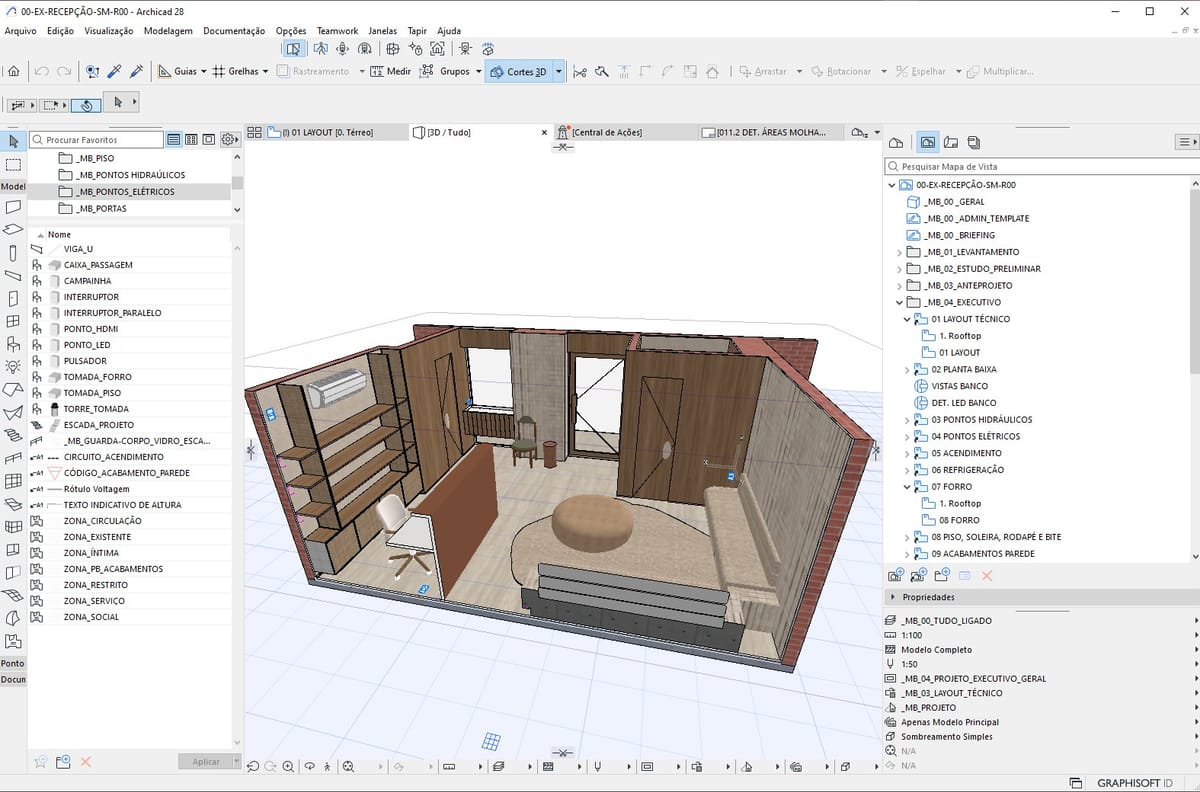
Task: Click the new folder icon in Navigator
Action: tap(941, 575)
